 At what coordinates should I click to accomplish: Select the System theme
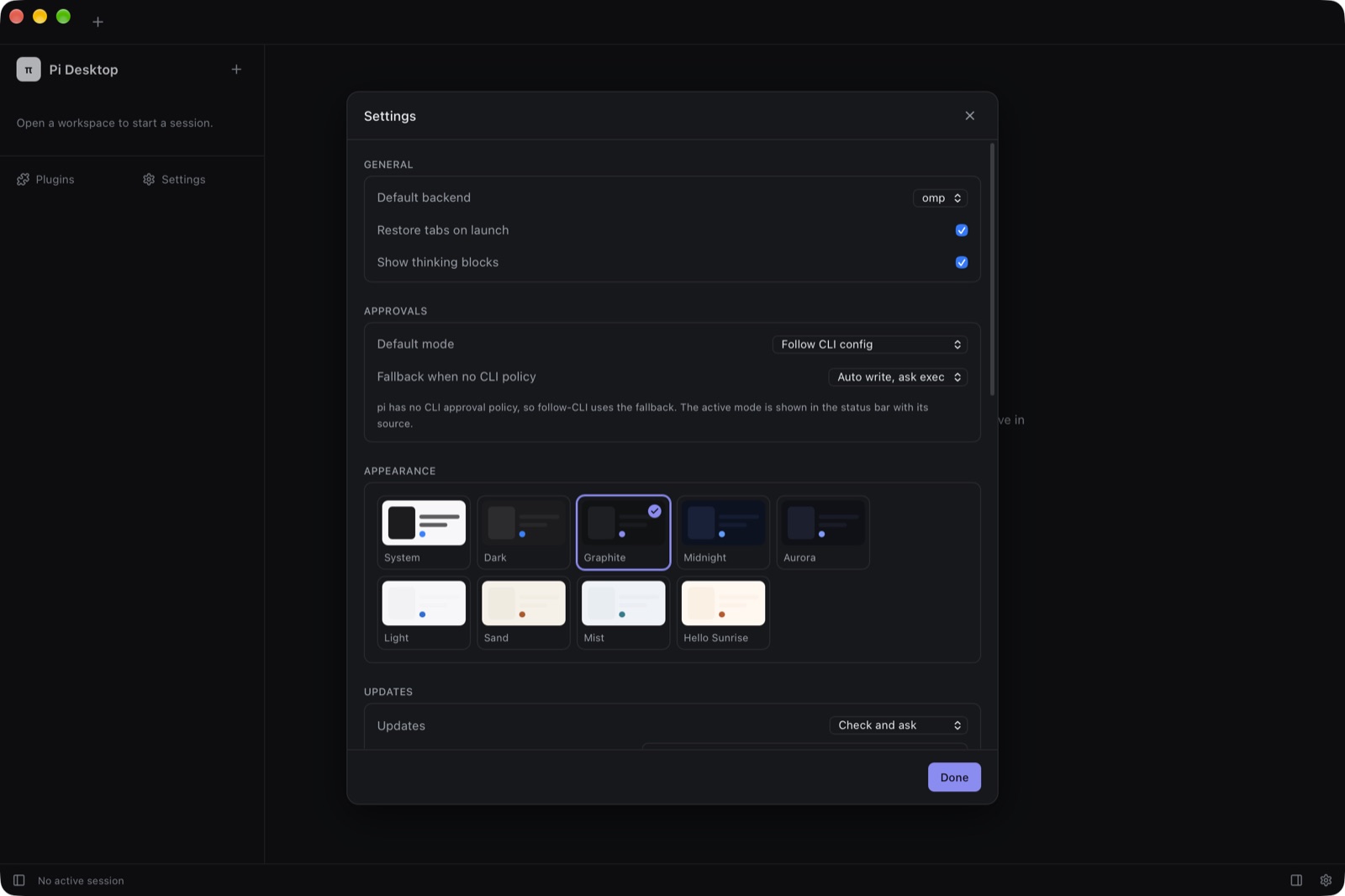[x=424, y=532]
